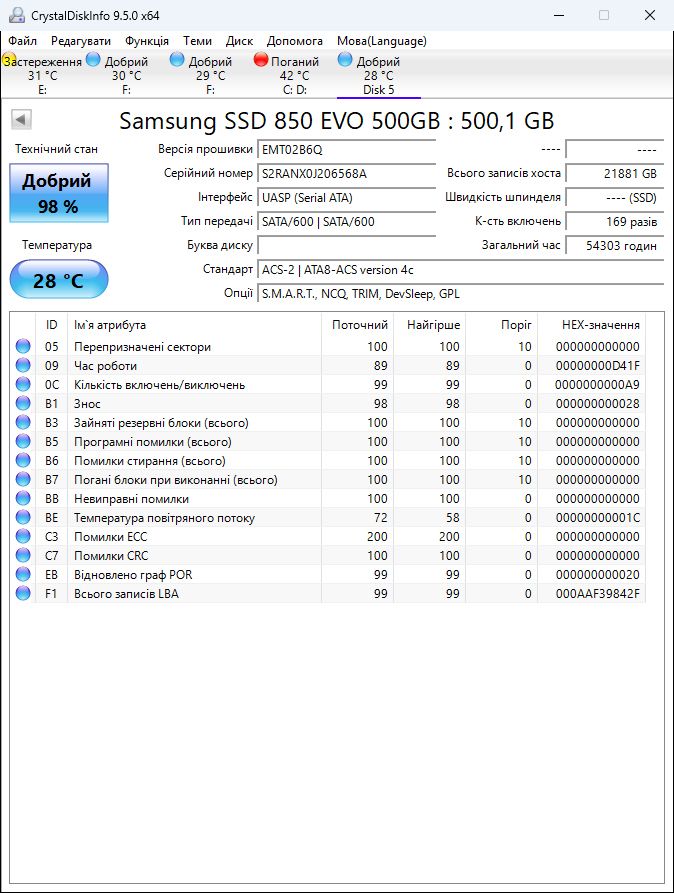Click status orb for attribute C3 row
This screenshot has width=674, height=893.
tap(23, 536)
